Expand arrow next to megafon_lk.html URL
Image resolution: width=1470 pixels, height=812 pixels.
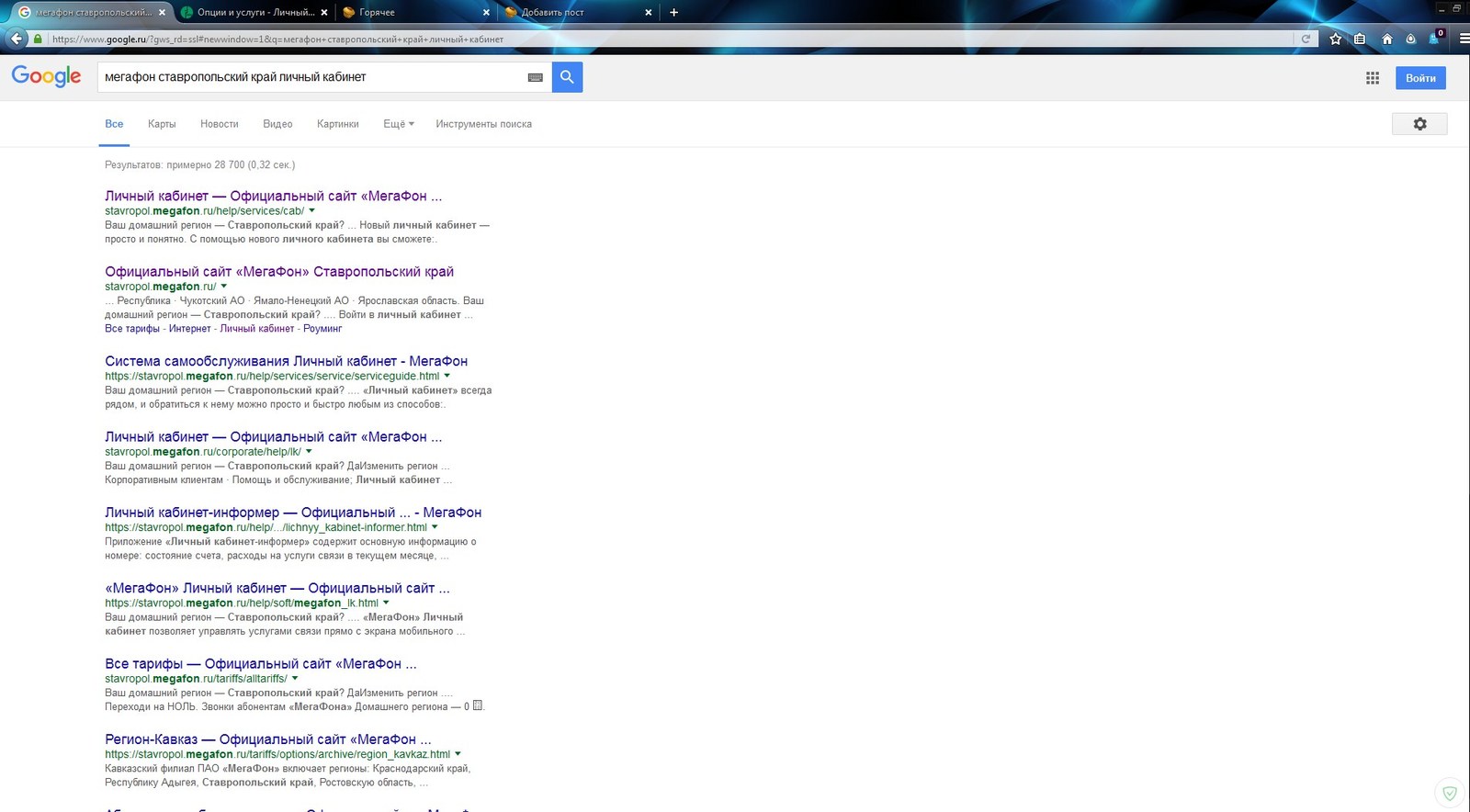386,603
